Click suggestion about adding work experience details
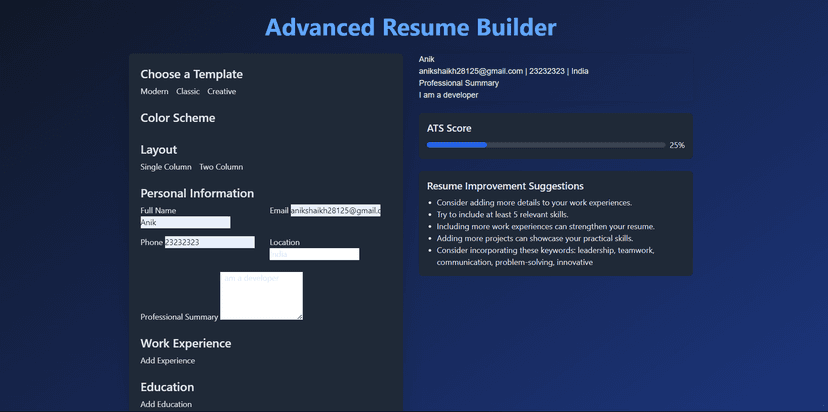 pyautogui.click(x=534, y=203)
